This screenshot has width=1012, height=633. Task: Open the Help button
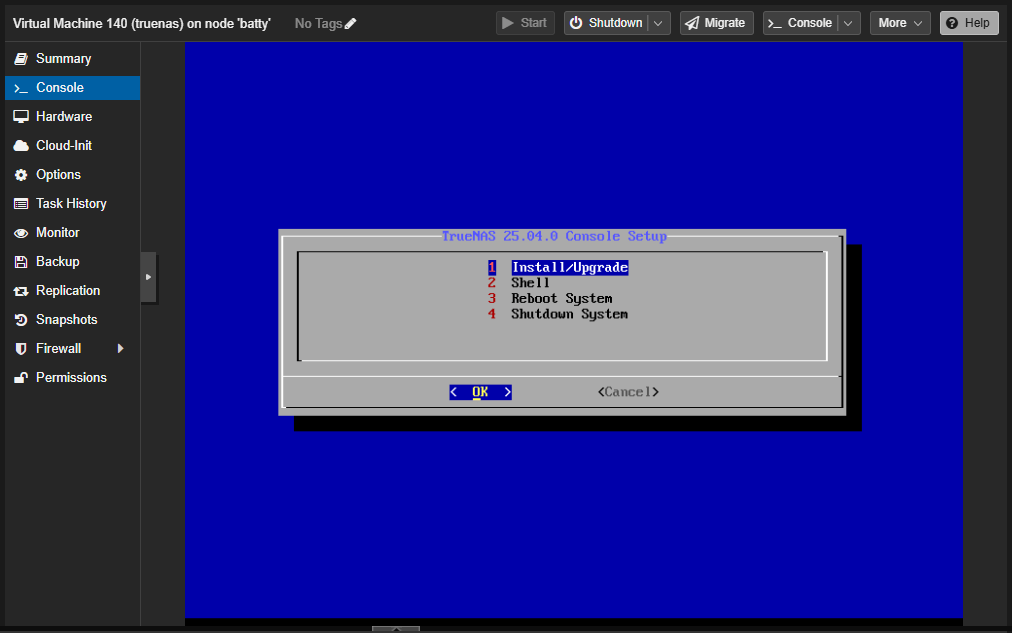tap(968, 23)
